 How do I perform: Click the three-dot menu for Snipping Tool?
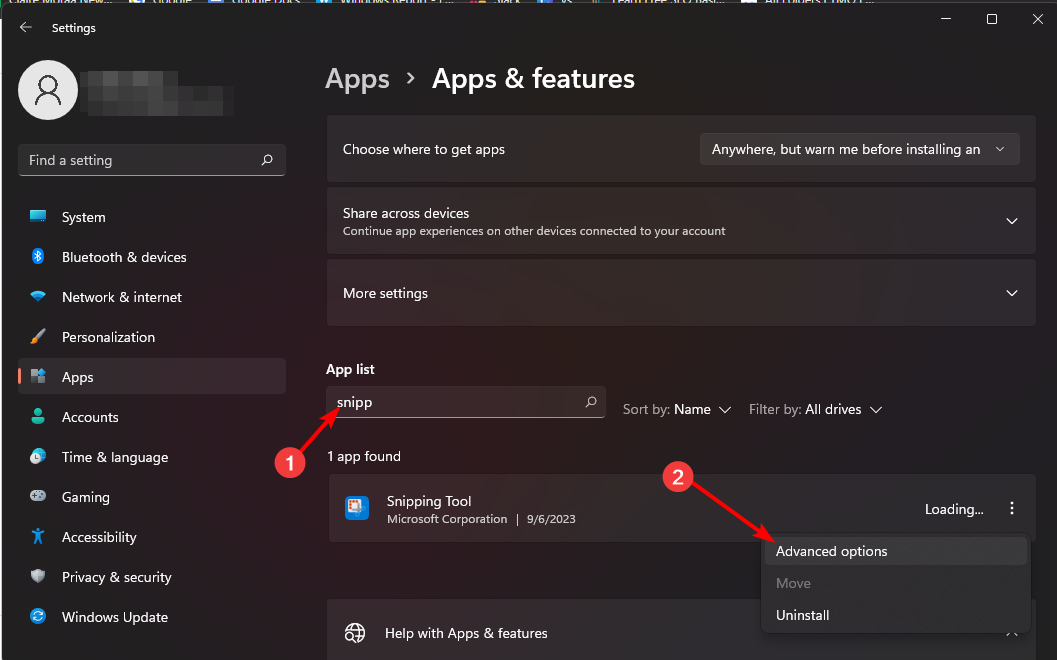pyautogui.click(x=1012, y=509)
